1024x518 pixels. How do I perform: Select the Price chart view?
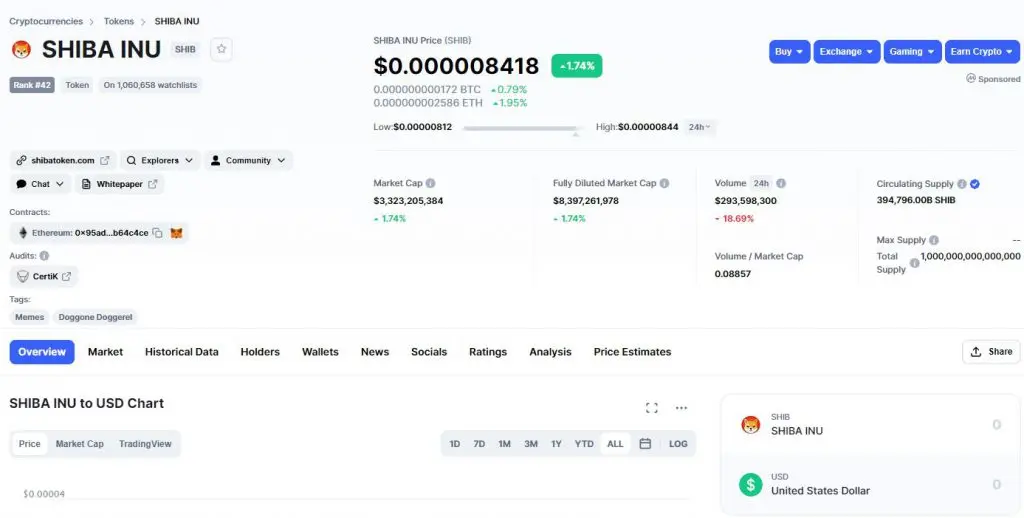(29, 444)
